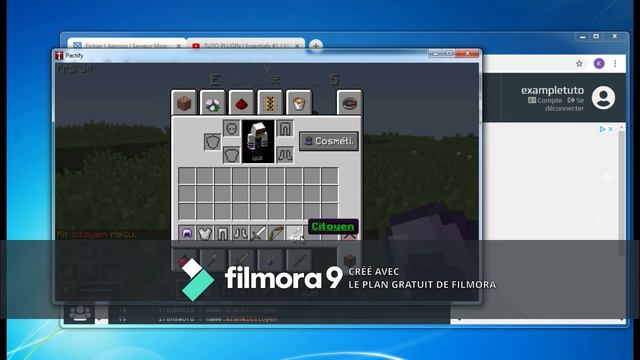Image resolution: width=640 pixels, height=360 pixels.
Task: Open the Transportation rail tab
Action: tap(270, 103)
